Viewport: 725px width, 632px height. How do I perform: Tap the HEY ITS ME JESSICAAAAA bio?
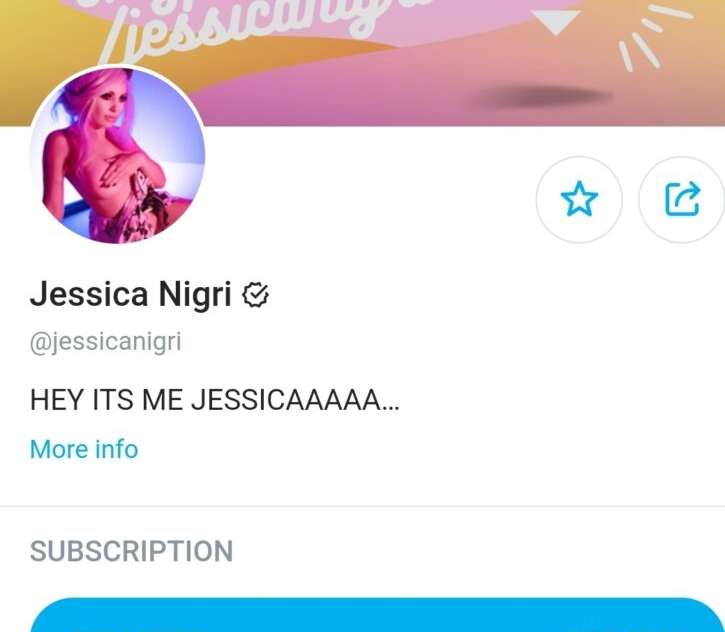(x=214, y=399)
